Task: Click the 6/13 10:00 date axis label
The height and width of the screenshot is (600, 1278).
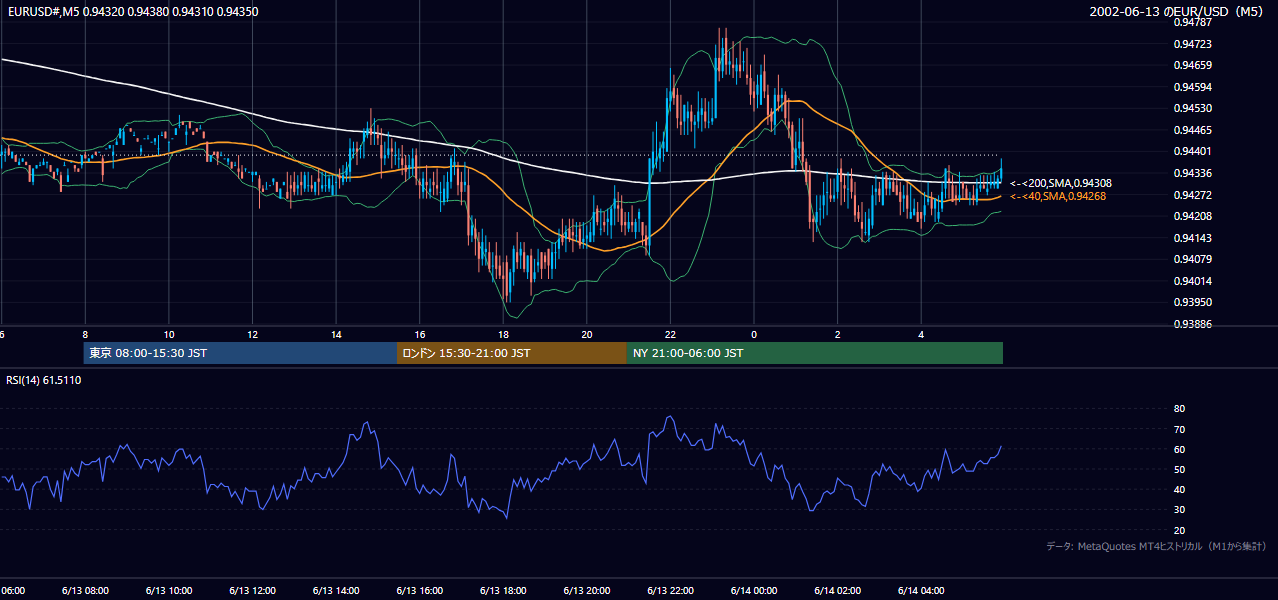Action: point(168,590)
